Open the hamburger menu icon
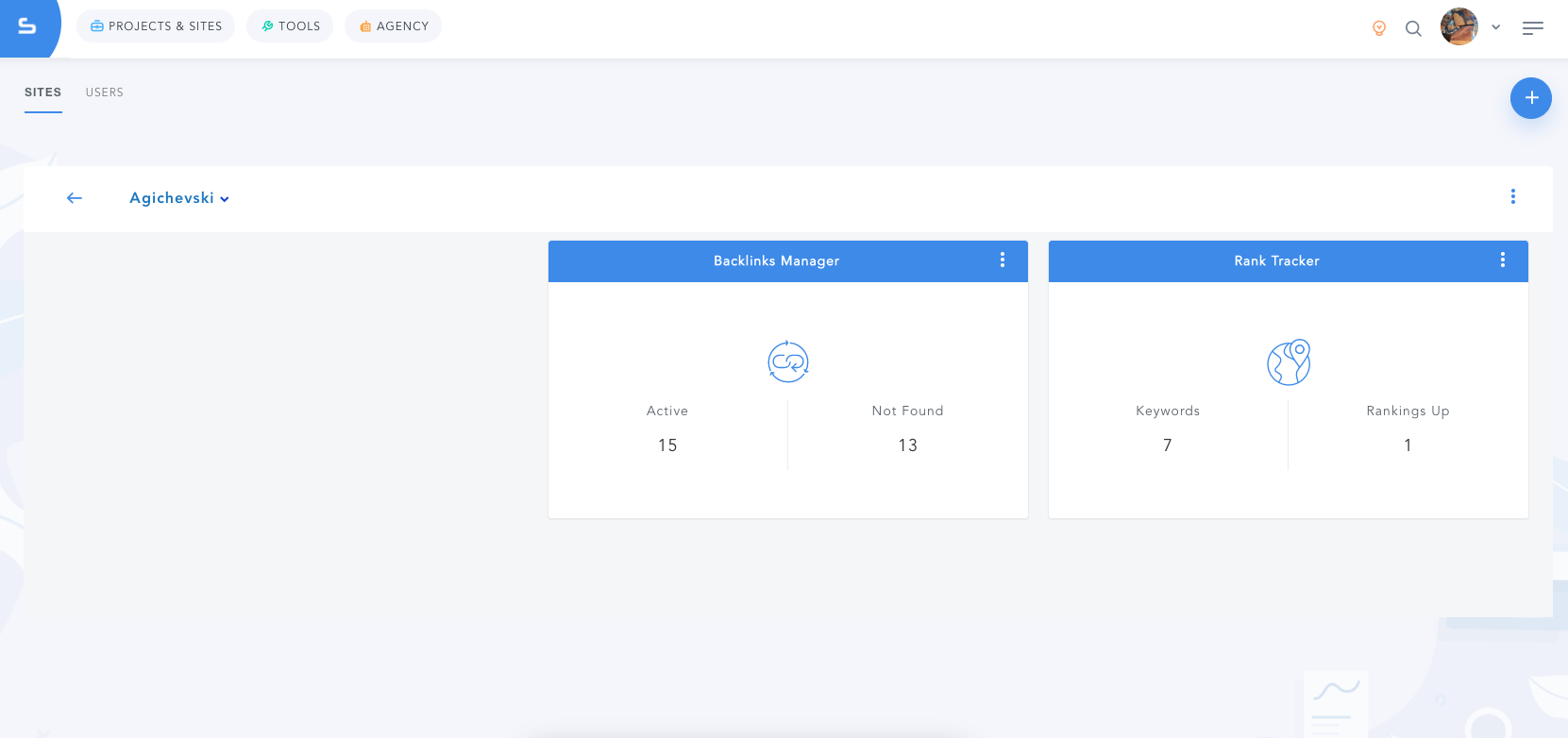Image resolution: width=1568 pixels, height=738 pixels. coord(1533,28)
